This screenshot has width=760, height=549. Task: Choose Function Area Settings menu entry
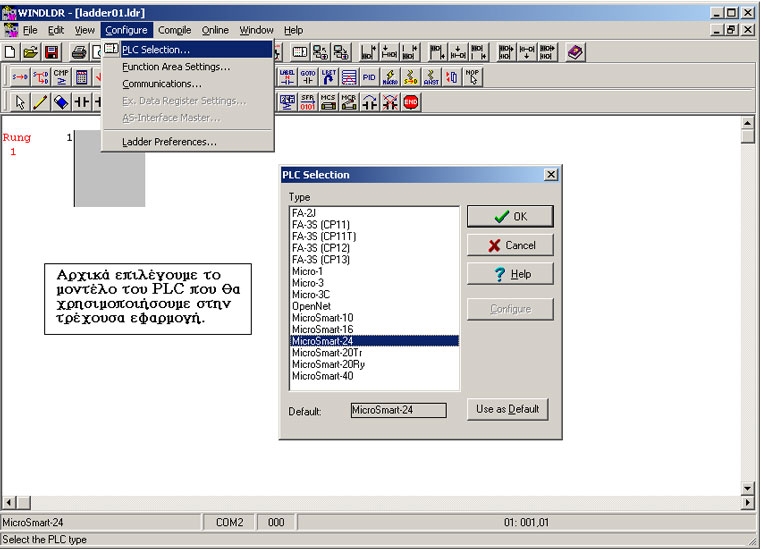175,67
